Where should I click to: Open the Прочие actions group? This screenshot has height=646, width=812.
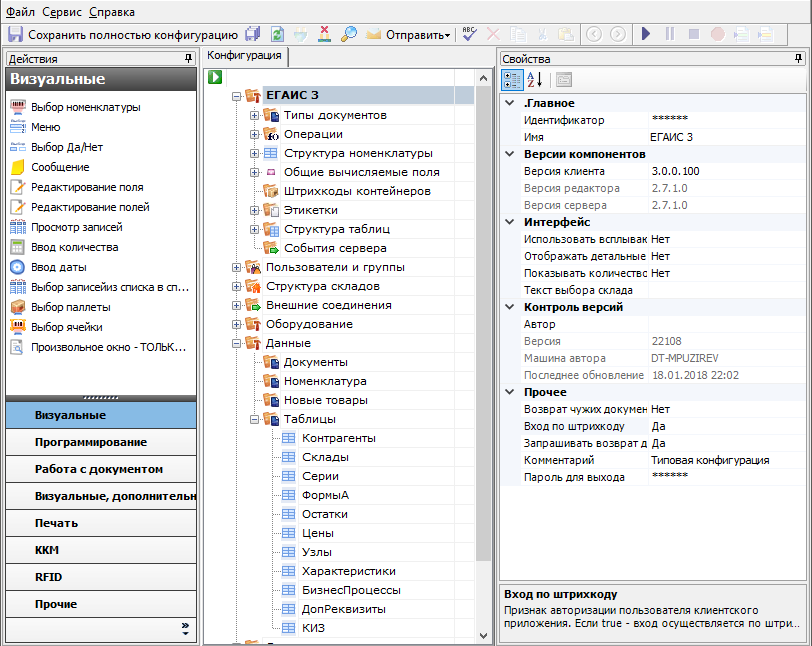[x=101, y=604]
